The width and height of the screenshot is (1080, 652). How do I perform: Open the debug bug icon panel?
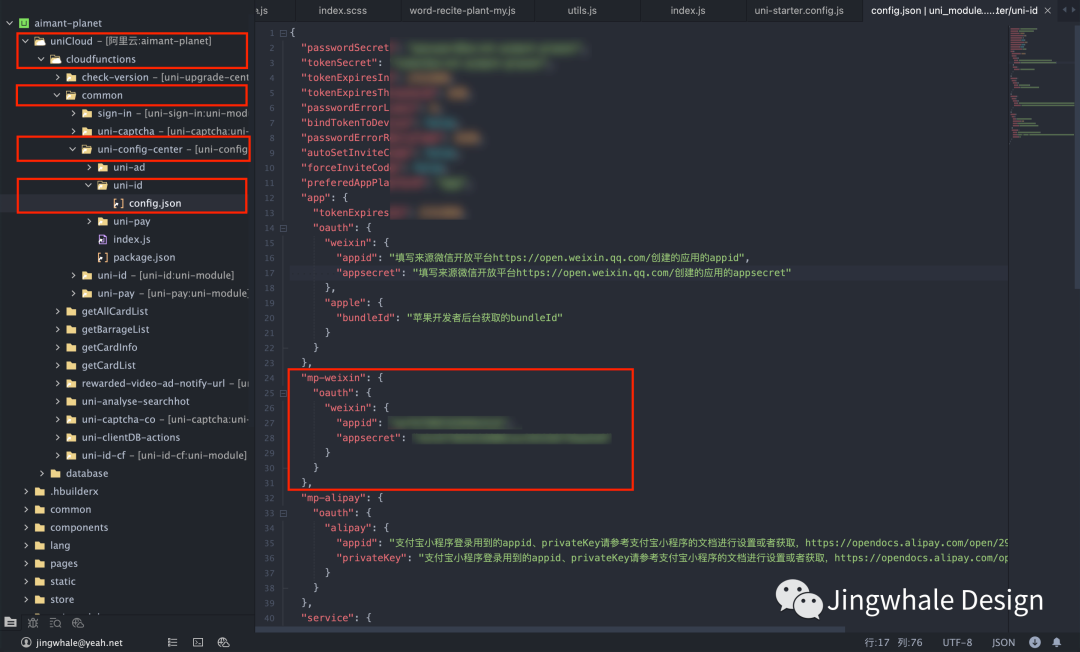click(x=33, y=622)
